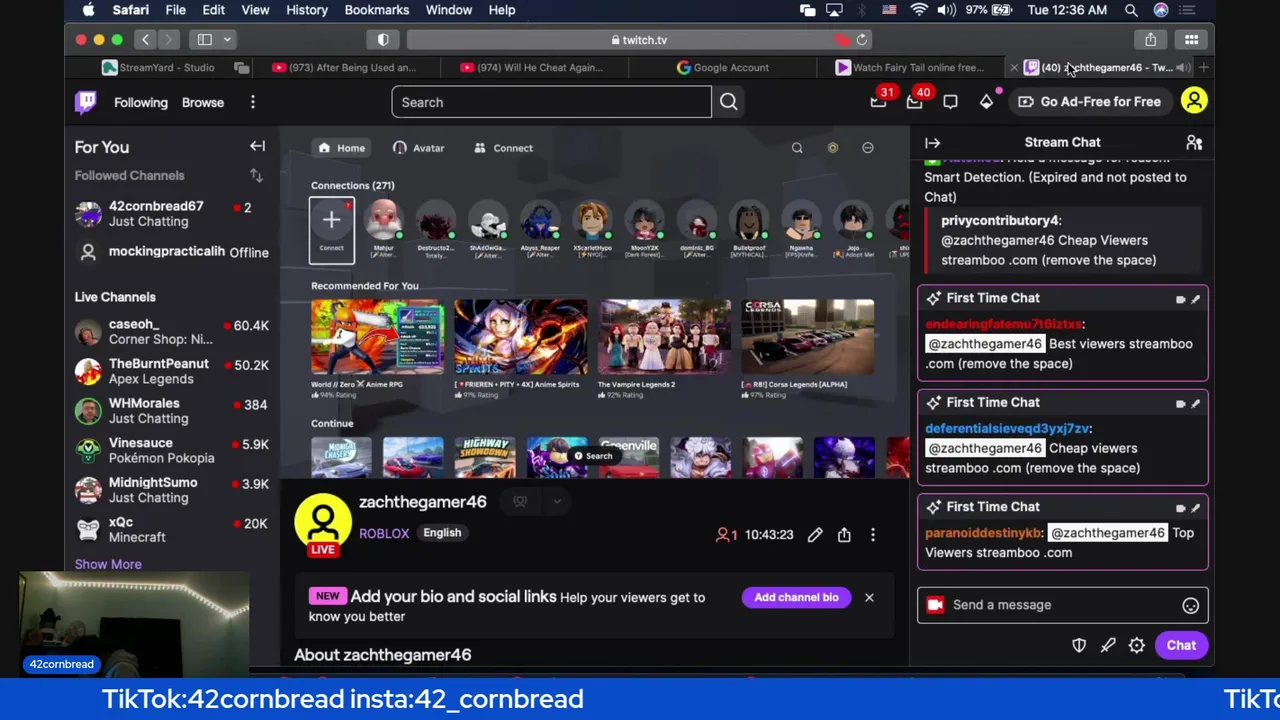Close the active zachthegamer46 Safari tab
The image size is (1280, 720).
(1014, 68)
